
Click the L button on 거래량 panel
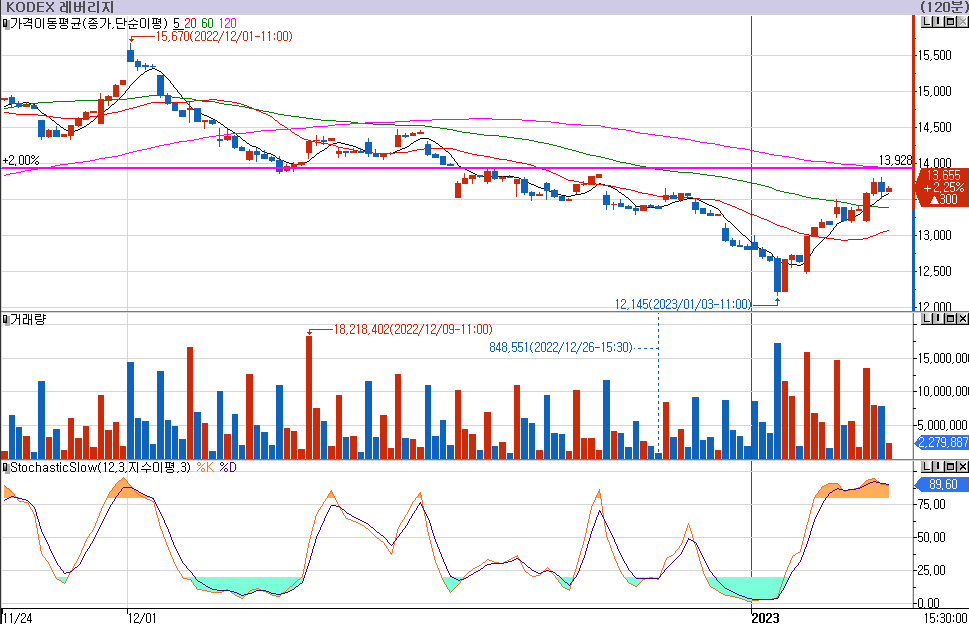926,319
